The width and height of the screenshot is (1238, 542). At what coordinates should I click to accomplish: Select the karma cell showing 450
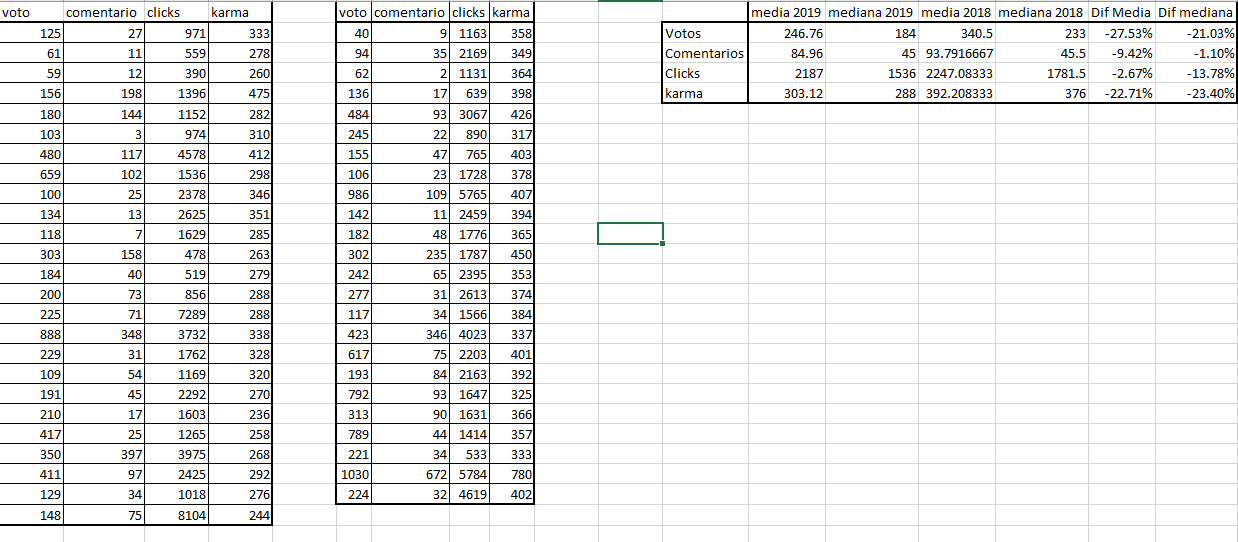tap(512, 254)
